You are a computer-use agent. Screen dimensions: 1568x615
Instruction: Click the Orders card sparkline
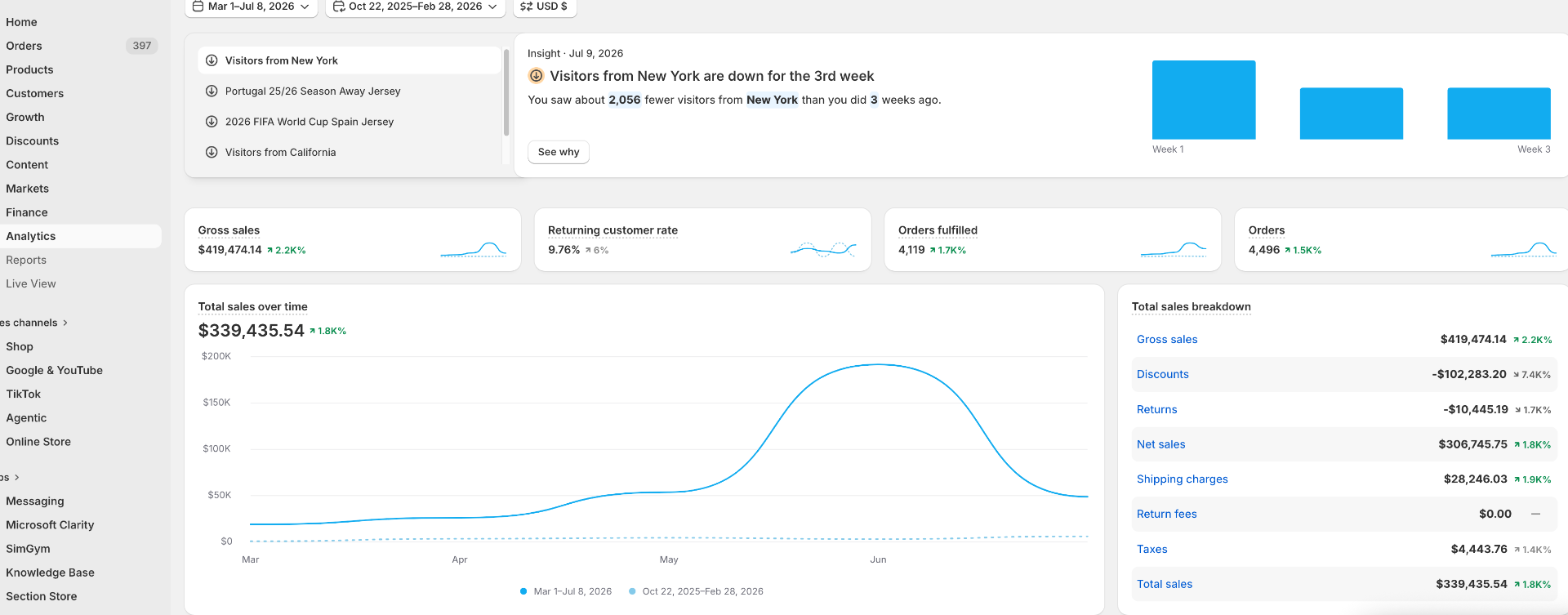[x=1524, y=250]
